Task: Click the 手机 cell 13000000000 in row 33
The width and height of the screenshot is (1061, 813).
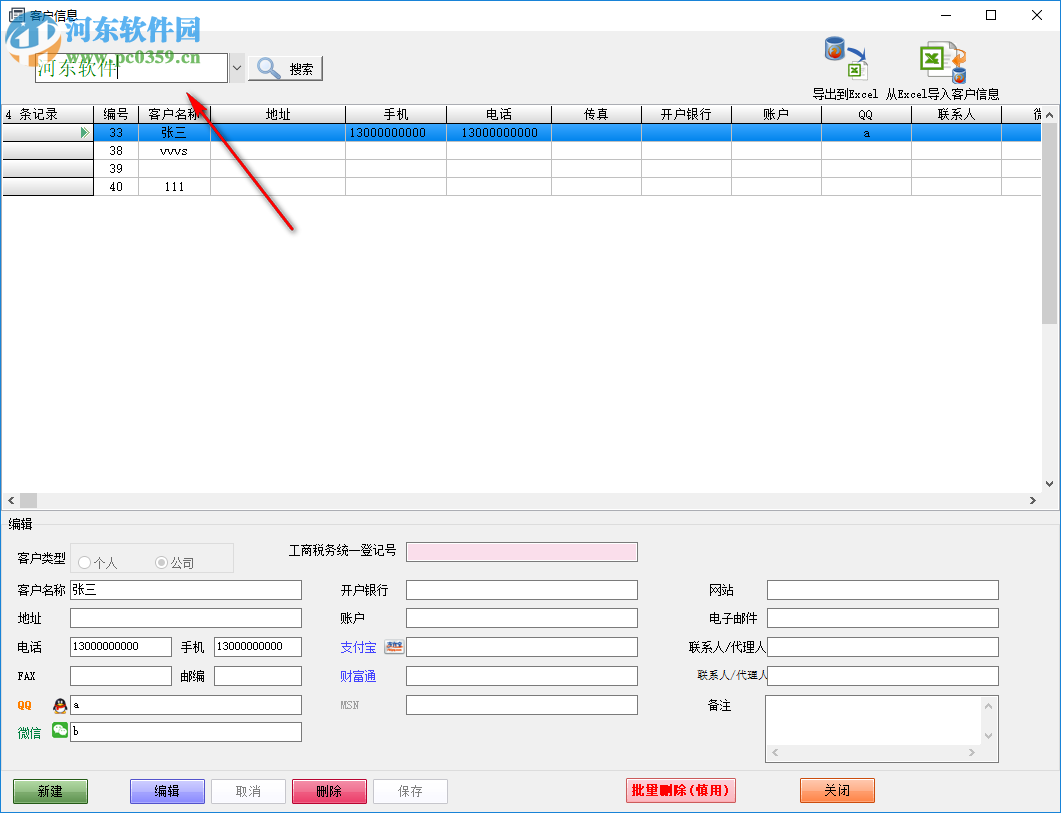Action: pos(396,133)
